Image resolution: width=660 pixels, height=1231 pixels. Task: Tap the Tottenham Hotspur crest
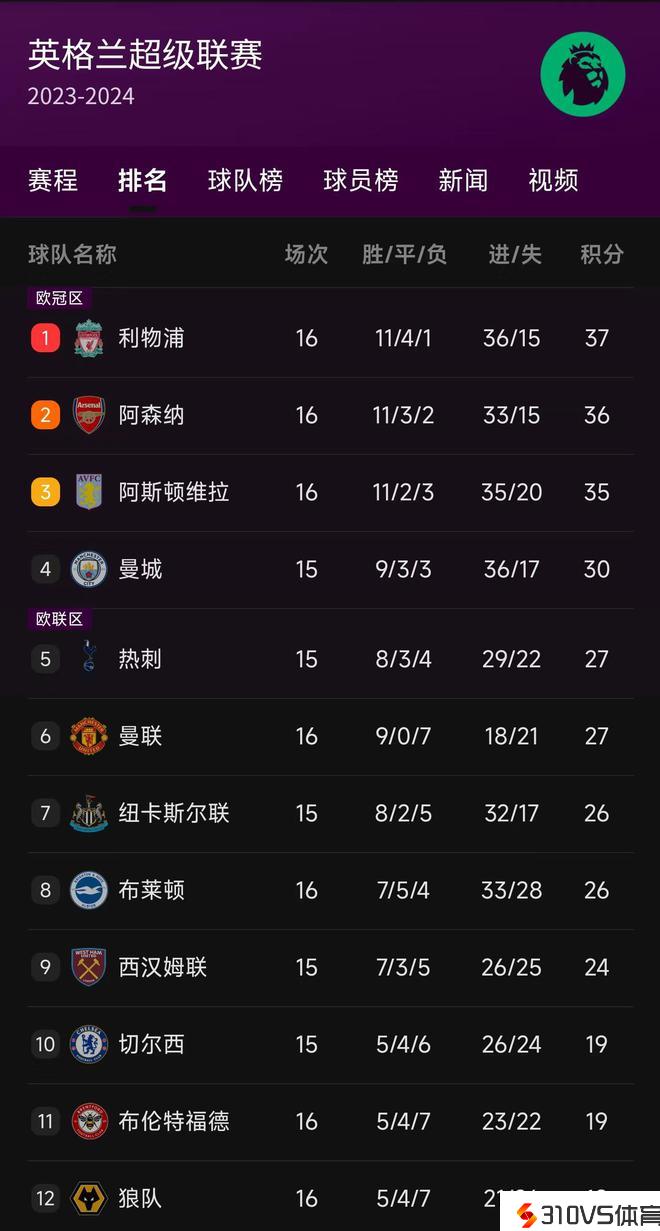pyautogui.click(x=89, y=658)
